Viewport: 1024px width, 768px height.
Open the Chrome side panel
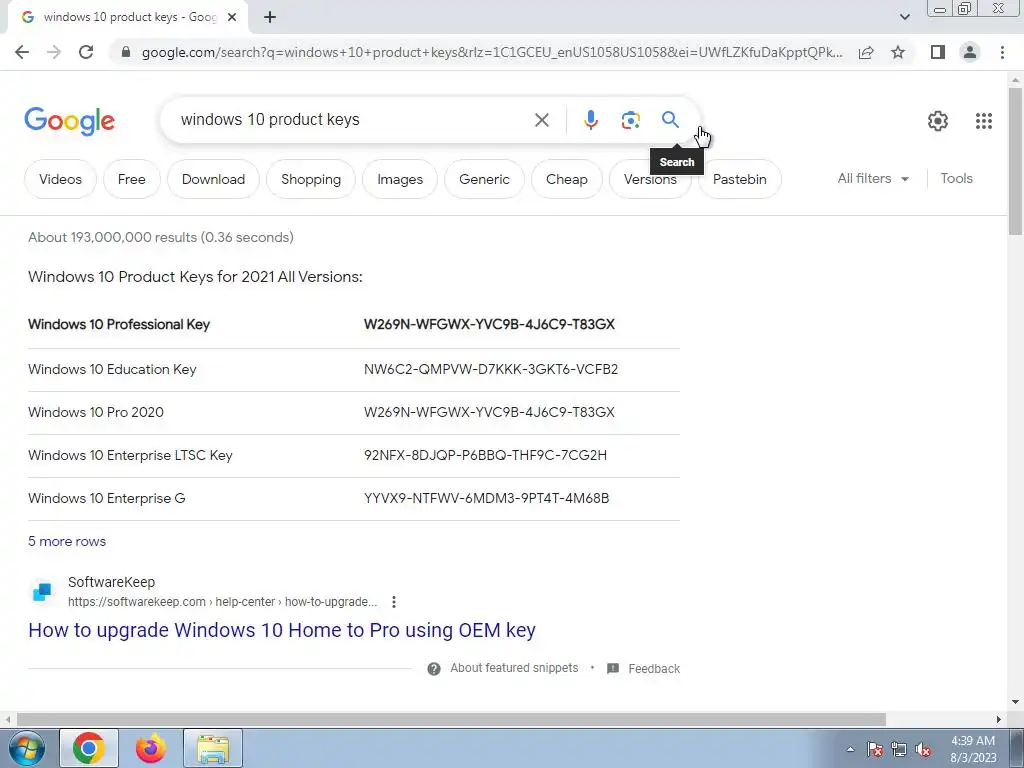click(x=938, y=52)
